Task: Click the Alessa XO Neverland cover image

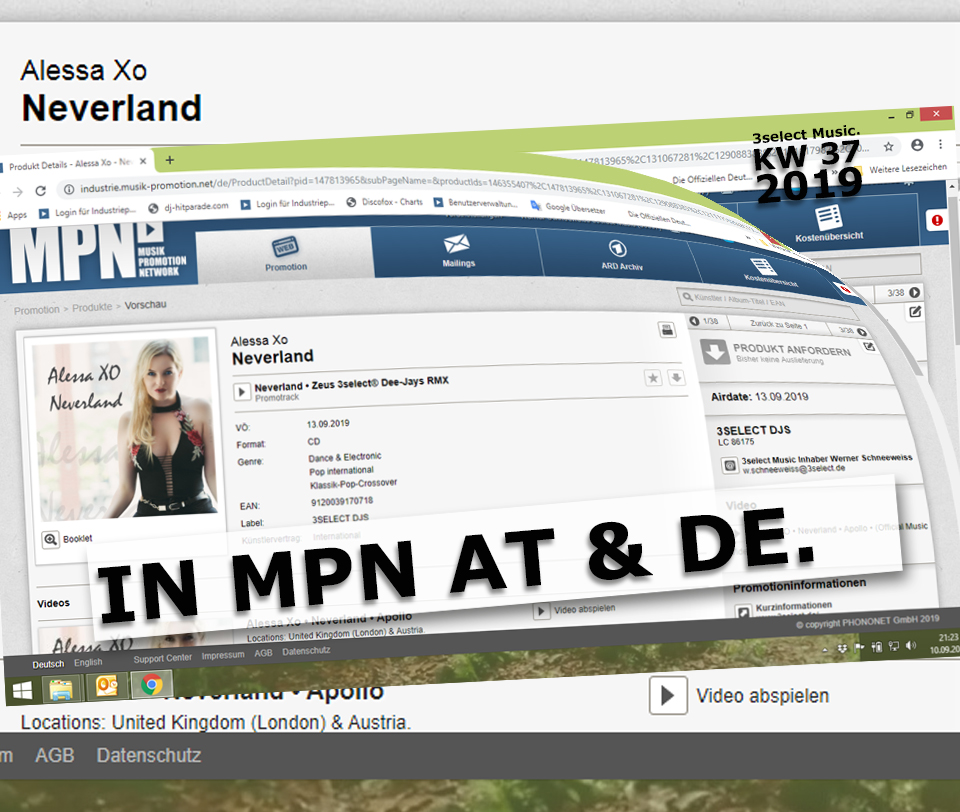Action: (124, 428)
